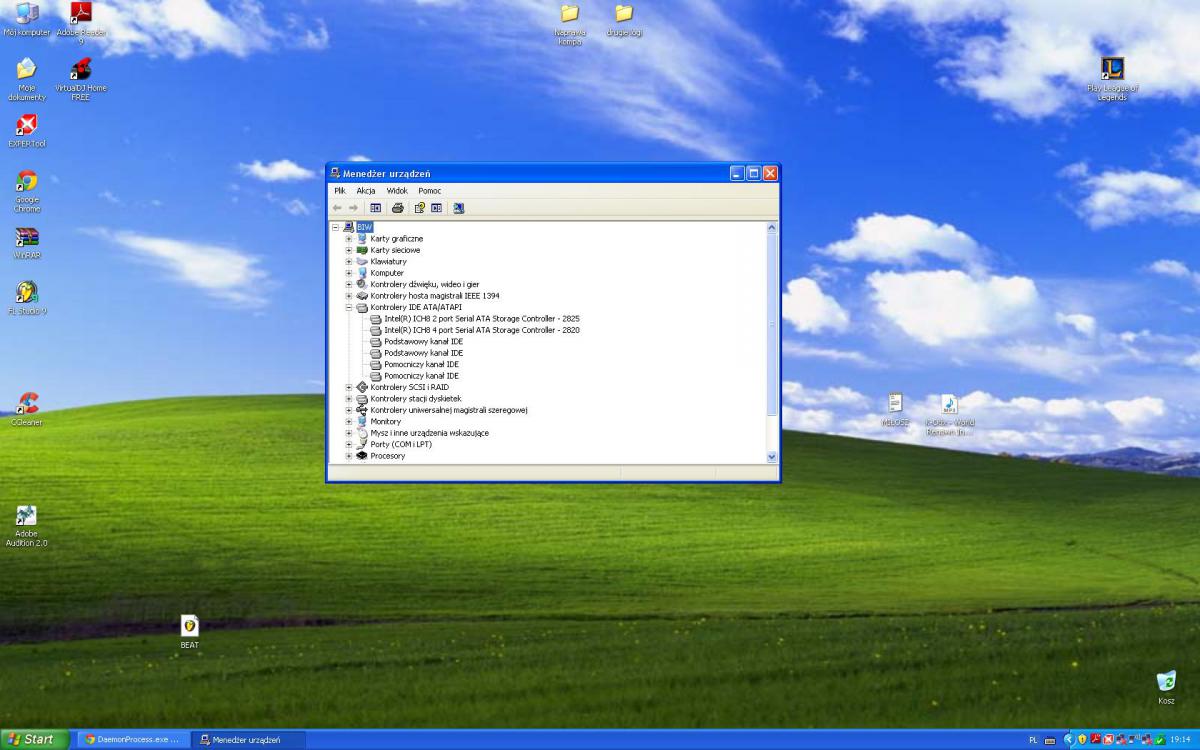The image size is (1200, 750).
Task: Expand the Klawiatury category
Action: pos(349,262)
